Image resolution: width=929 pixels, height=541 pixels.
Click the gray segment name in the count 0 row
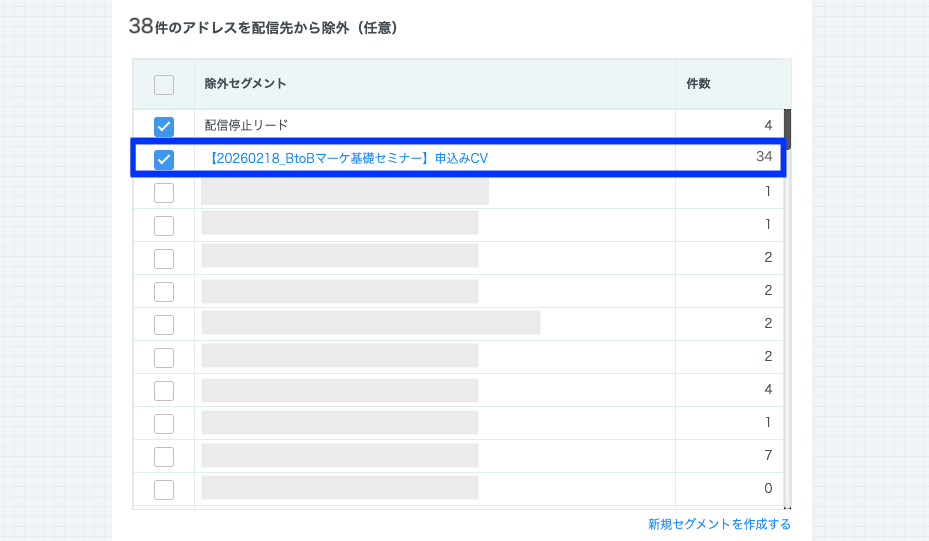pos(339,489)
